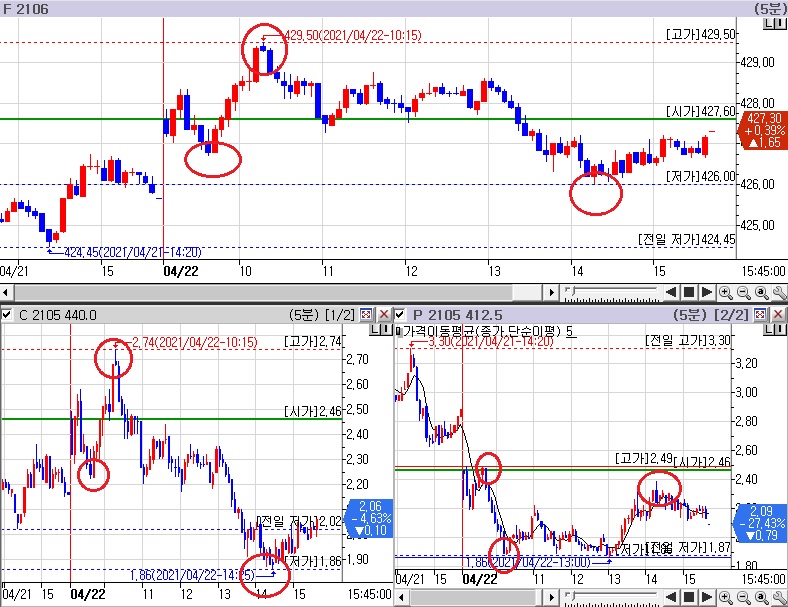
Task: Select the P 2105 412.5 pane title
Action: [x=457, y=315]
